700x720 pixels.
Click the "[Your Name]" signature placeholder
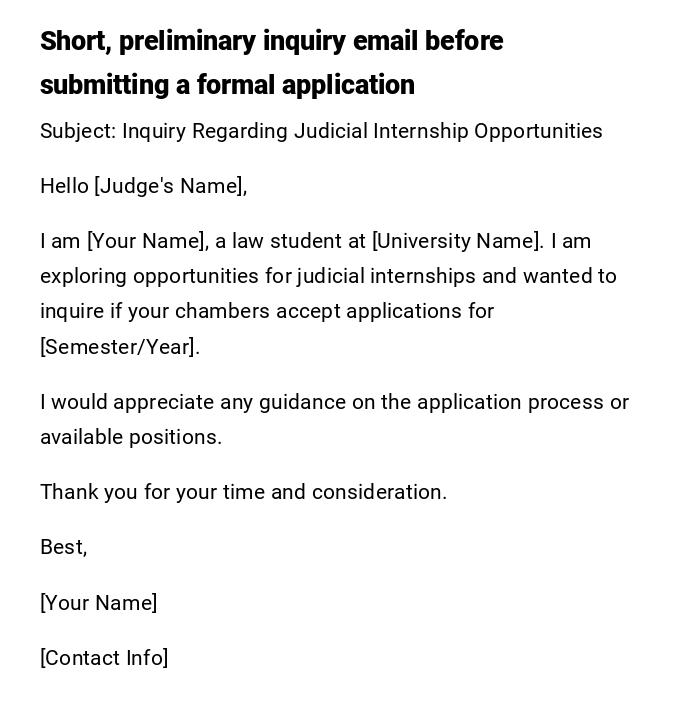[x=99, y=603]
